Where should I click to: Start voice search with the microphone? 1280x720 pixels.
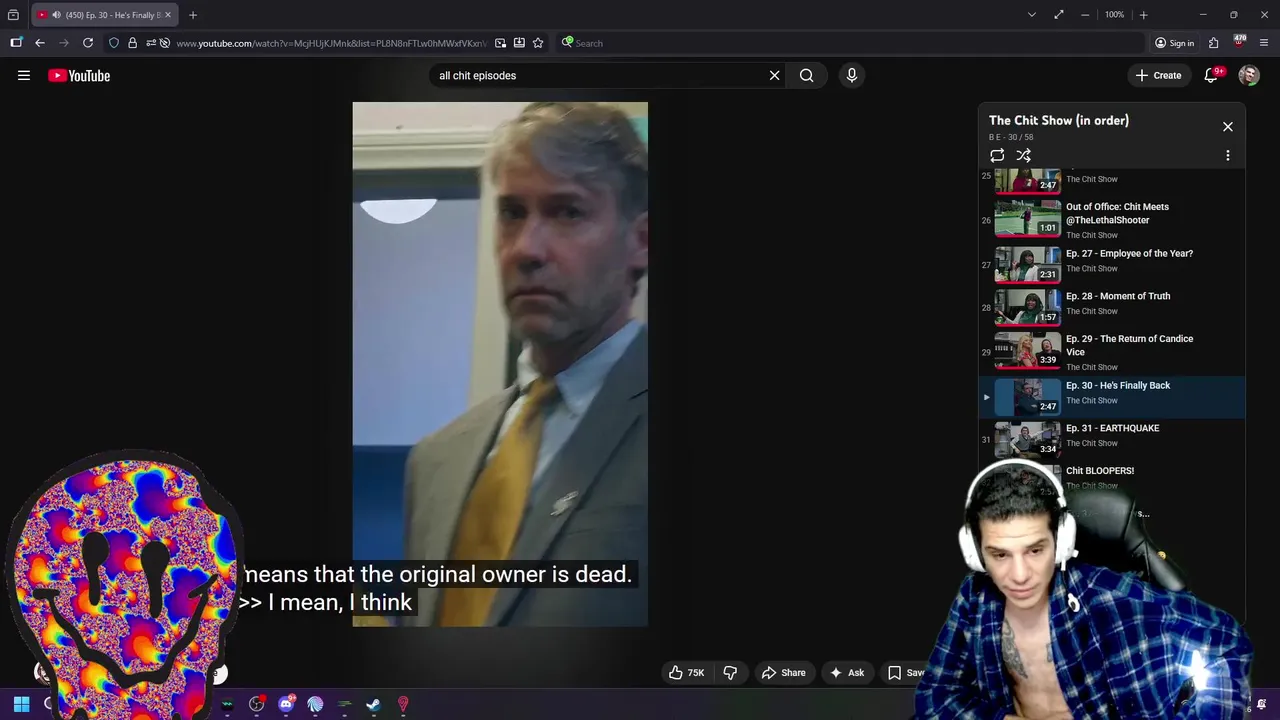coord(852,75)
